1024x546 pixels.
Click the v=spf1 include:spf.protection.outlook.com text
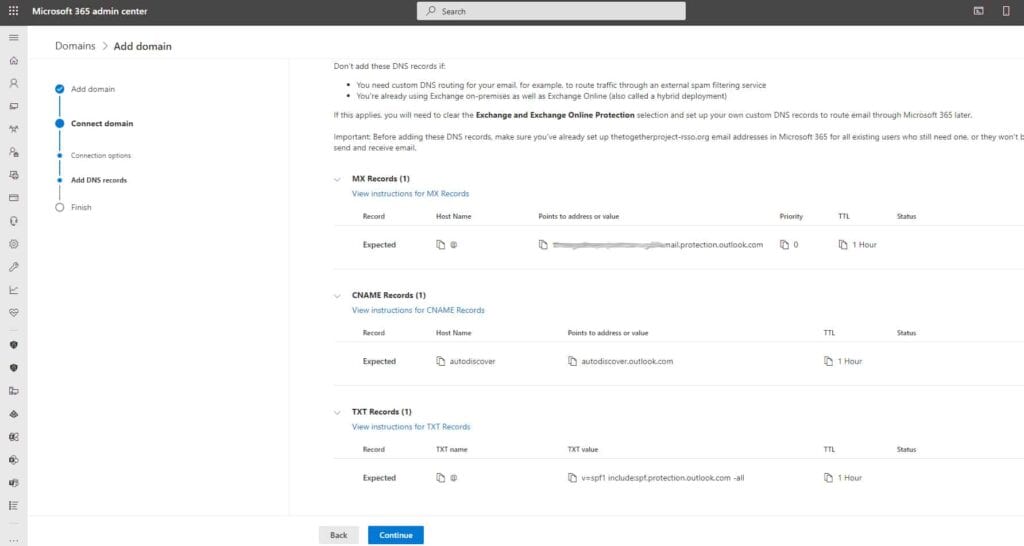(663, 478)
